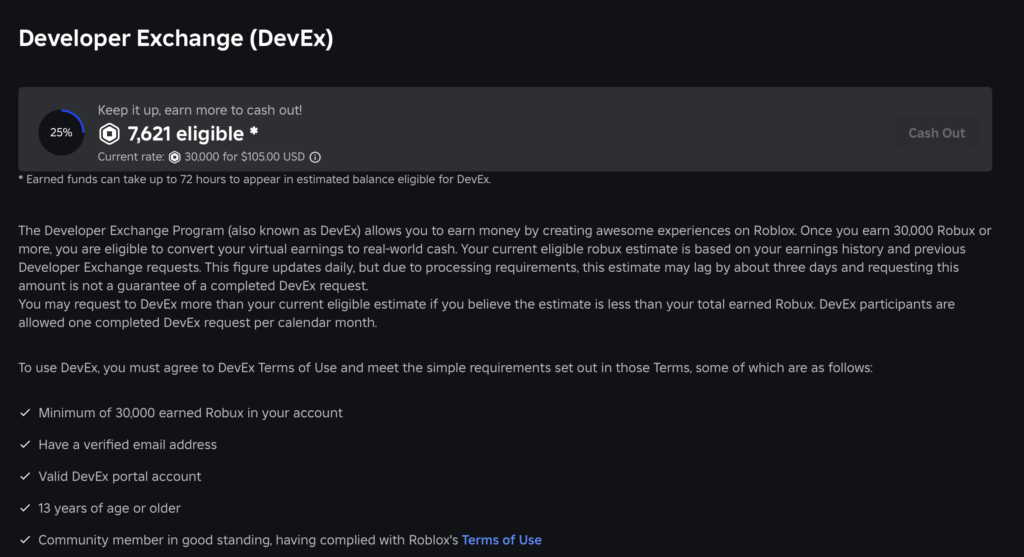Click 'Keep it up, earn more to cash out!'
This screenshot has width=1024, height=557.
(200, 110)
